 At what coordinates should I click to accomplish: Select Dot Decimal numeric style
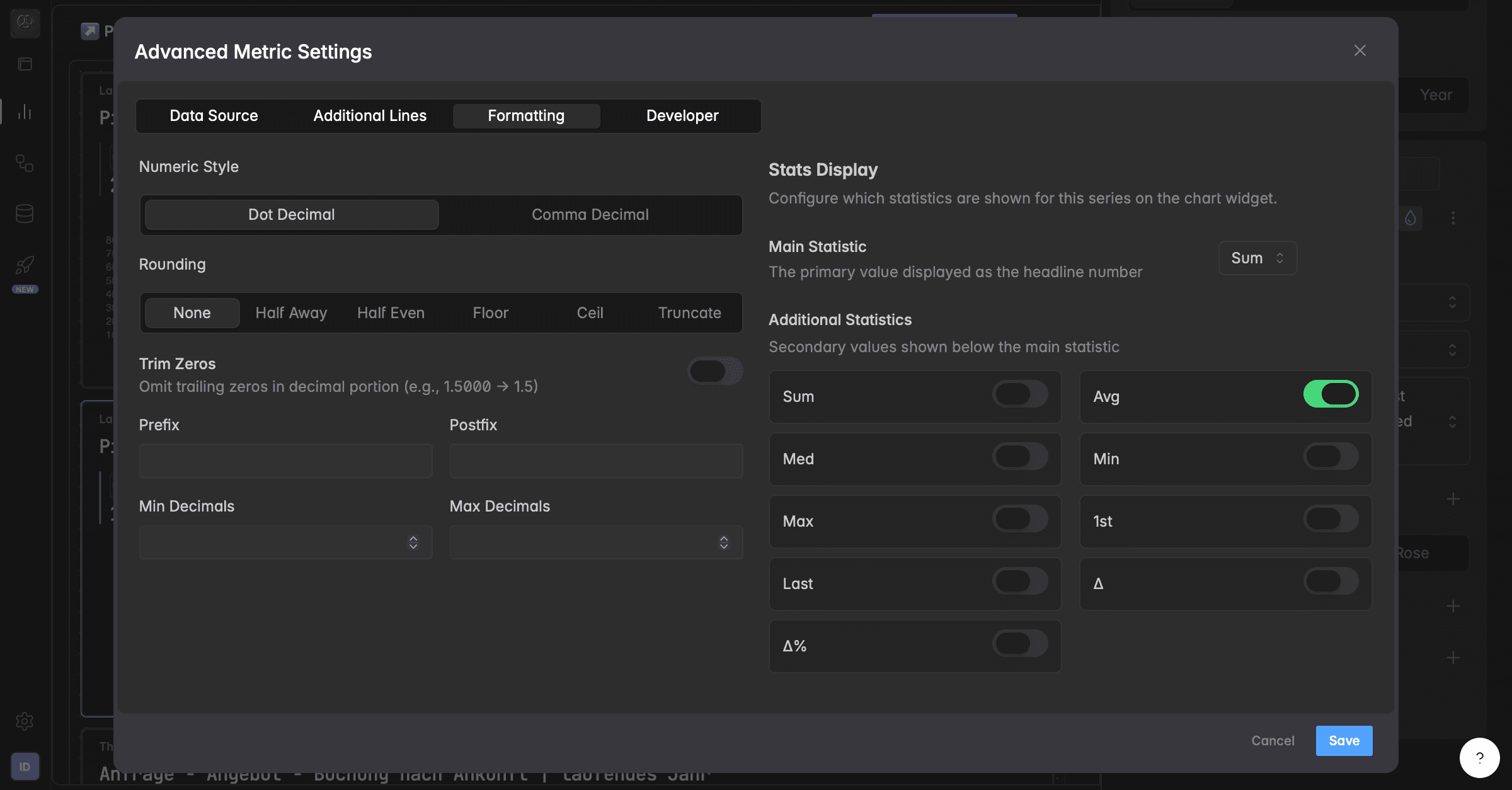click(x=292, y=215)
